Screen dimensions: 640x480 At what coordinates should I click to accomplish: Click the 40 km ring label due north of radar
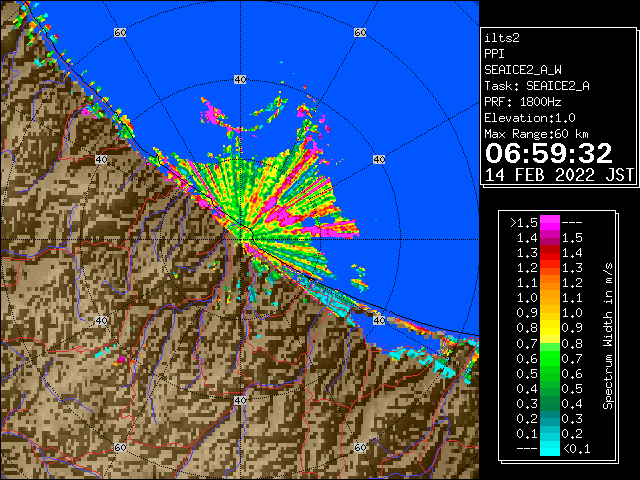pyautogui.click(x=240, y=80)
